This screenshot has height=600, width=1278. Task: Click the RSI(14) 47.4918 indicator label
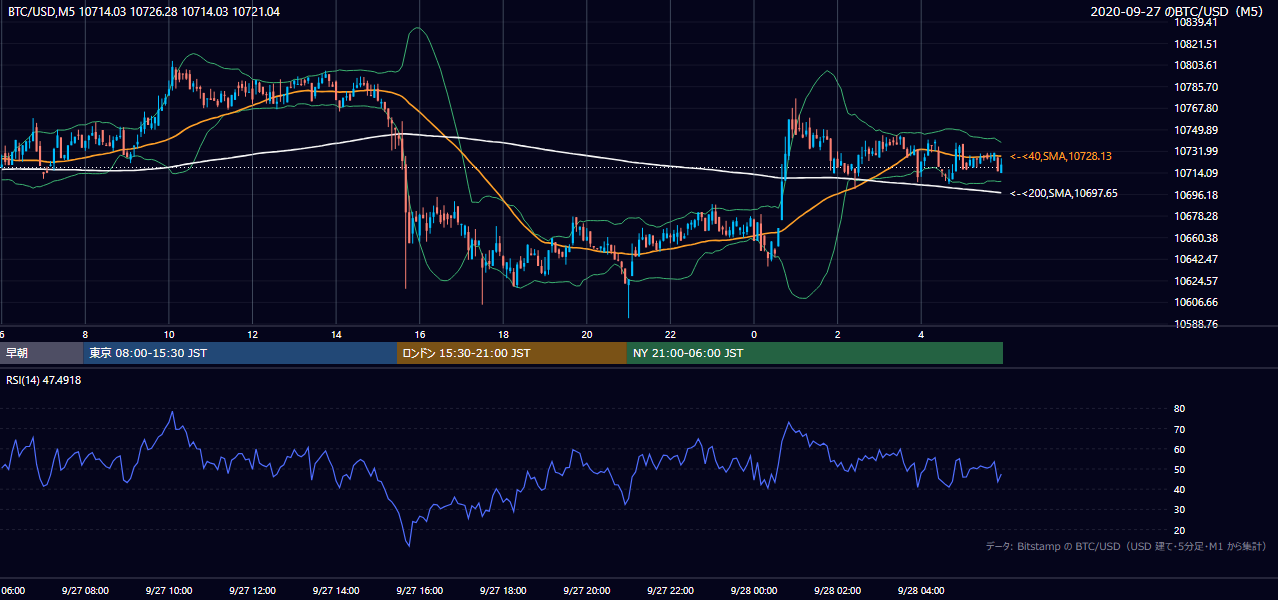click(43, 380)
